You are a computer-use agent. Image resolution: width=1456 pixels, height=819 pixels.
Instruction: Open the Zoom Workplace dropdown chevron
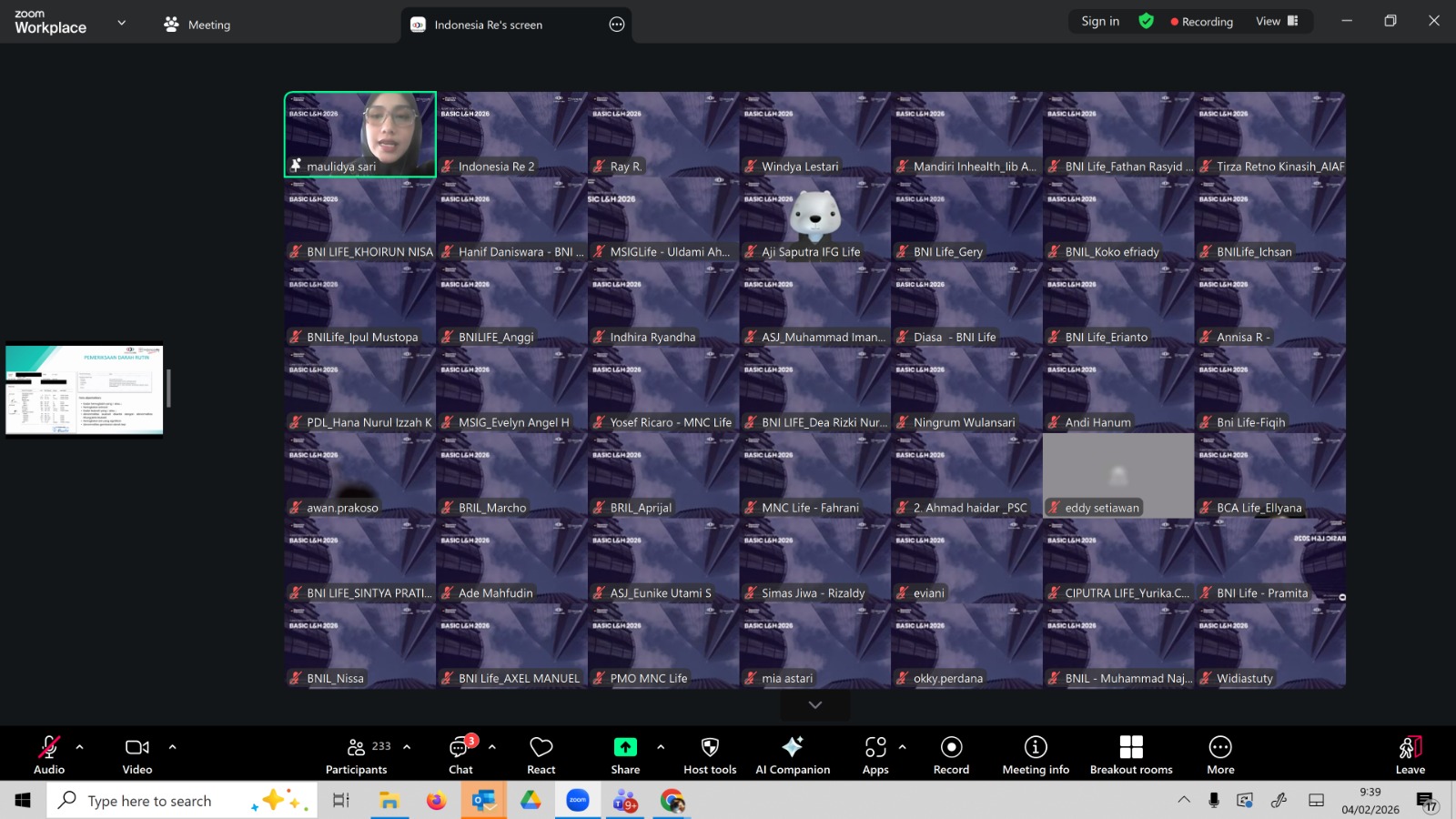point(122,23)
